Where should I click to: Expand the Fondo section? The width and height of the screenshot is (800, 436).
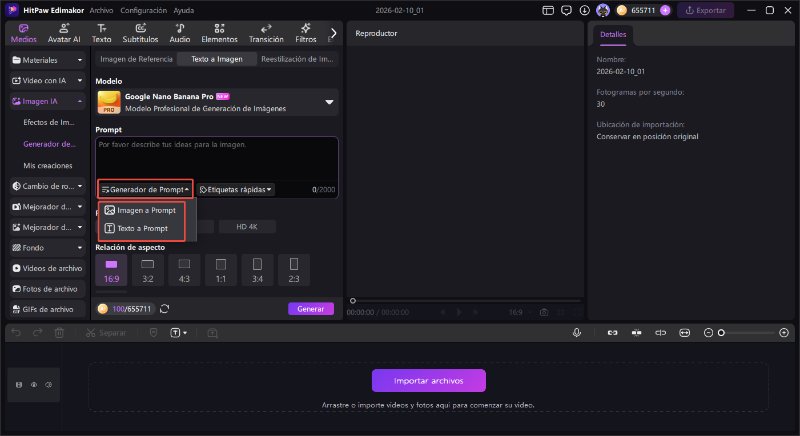click(47, 248)
